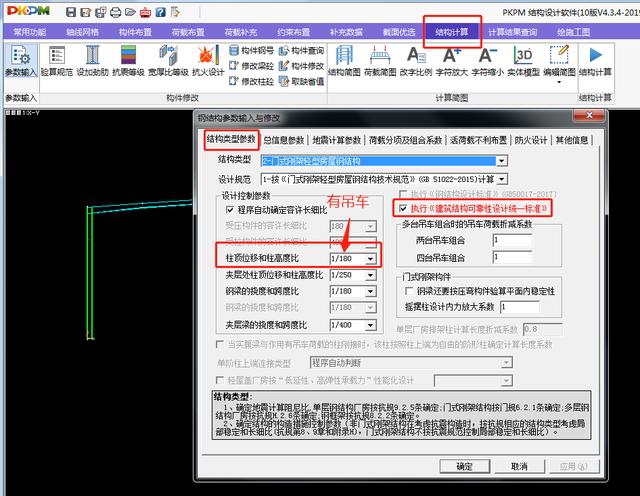Click the 构件钢号 steel grade tool
Viewport: 640px width, 496px height.
click(x=251, y=51)
